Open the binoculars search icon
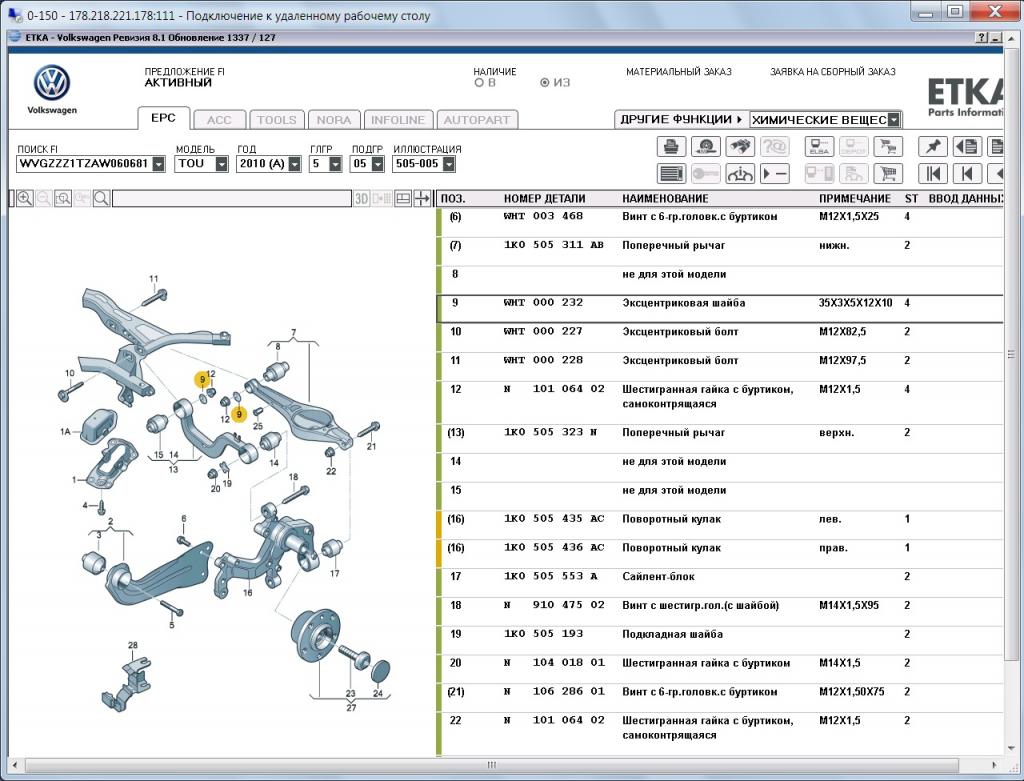 click(740, 146)
